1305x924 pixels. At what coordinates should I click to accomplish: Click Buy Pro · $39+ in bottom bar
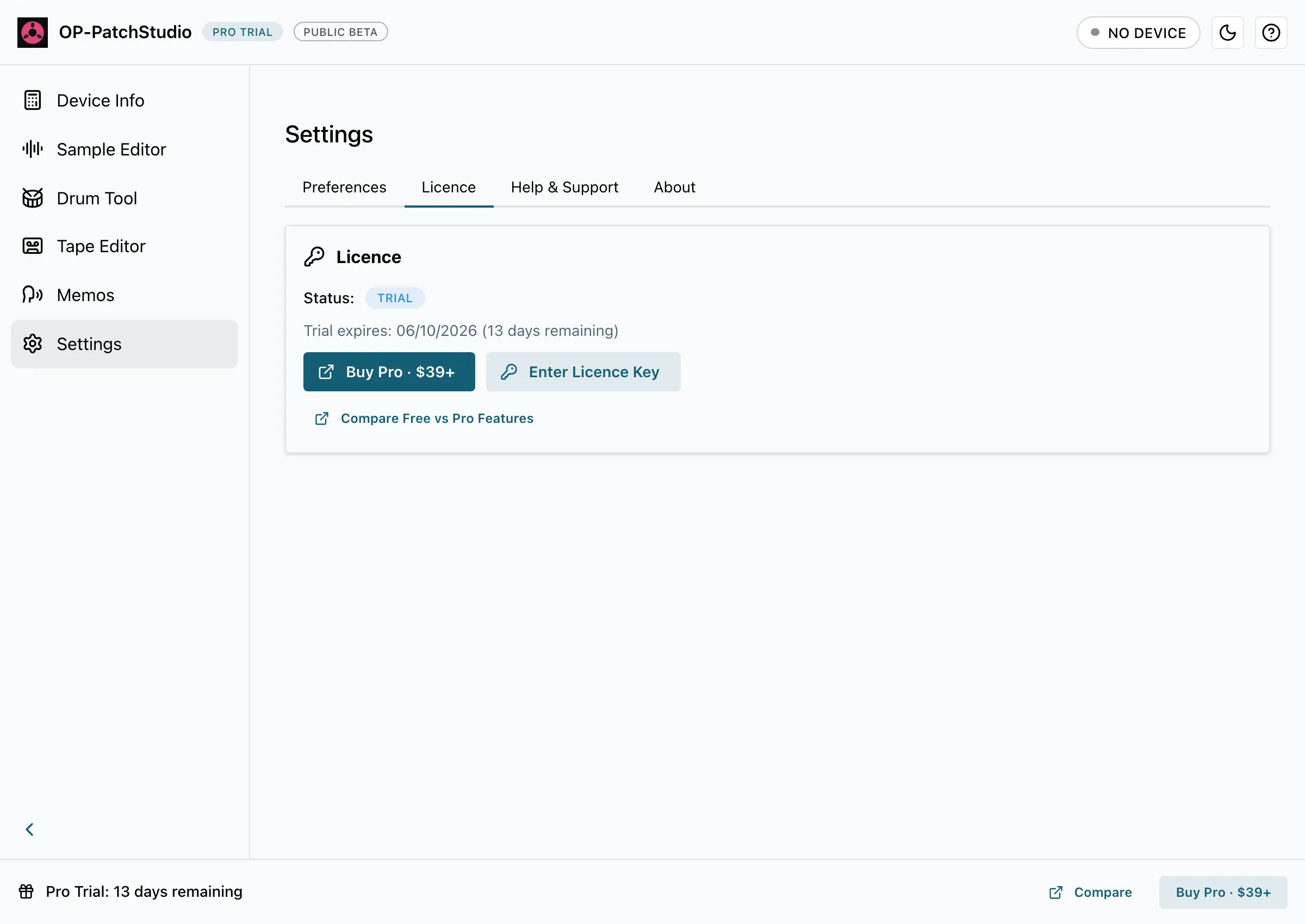click(1223, 892)
